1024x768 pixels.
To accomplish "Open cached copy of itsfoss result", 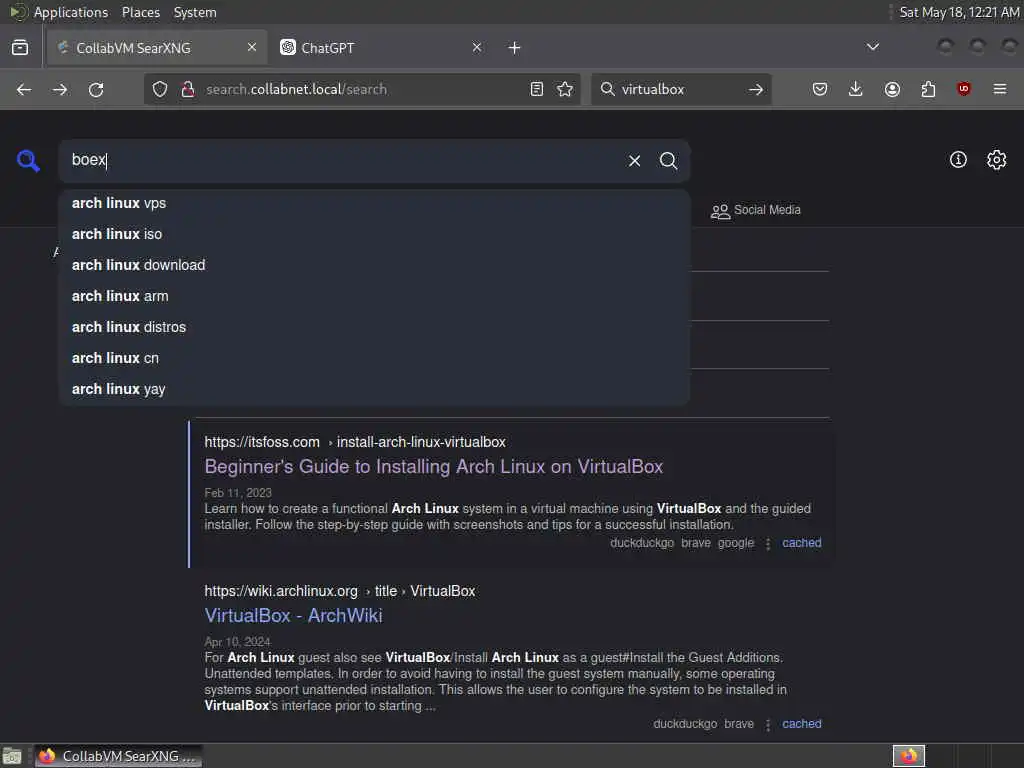I will [x=801, y=543].
